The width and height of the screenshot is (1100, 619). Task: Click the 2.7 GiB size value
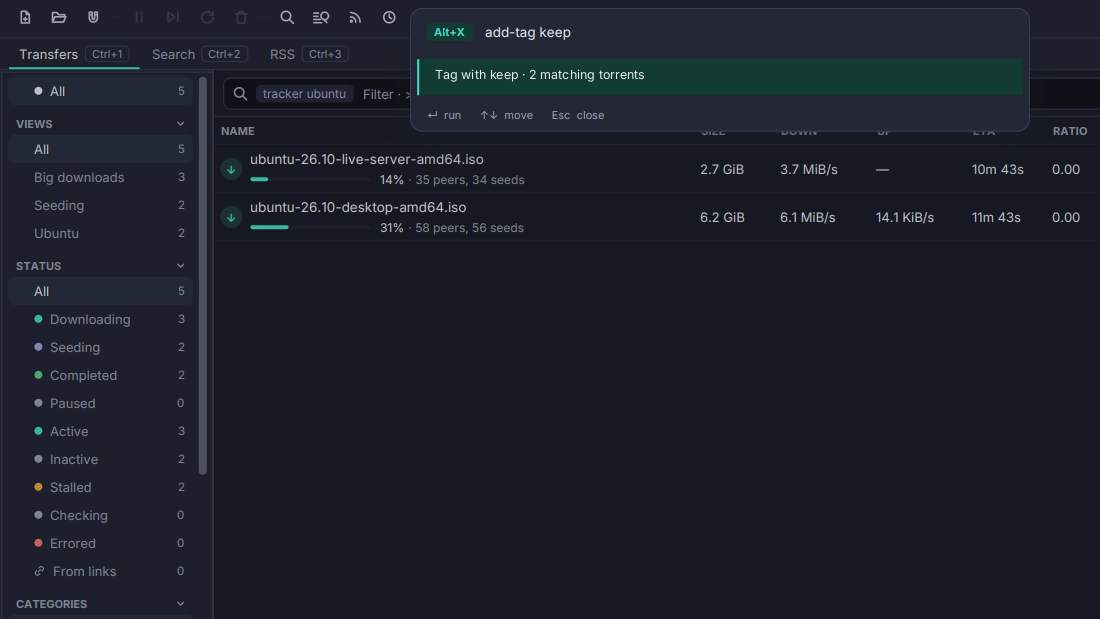coord(722,169)
